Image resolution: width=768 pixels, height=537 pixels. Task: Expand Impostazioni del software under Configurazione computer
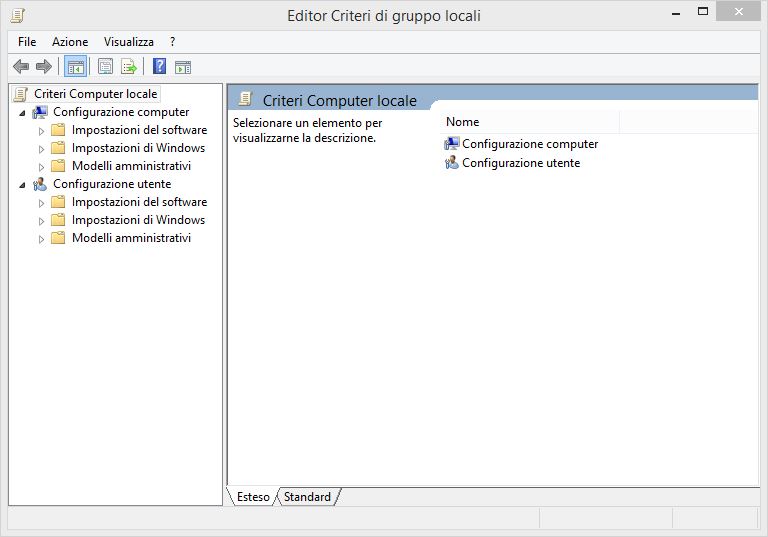pyautogui.click(x=41, y=131)
